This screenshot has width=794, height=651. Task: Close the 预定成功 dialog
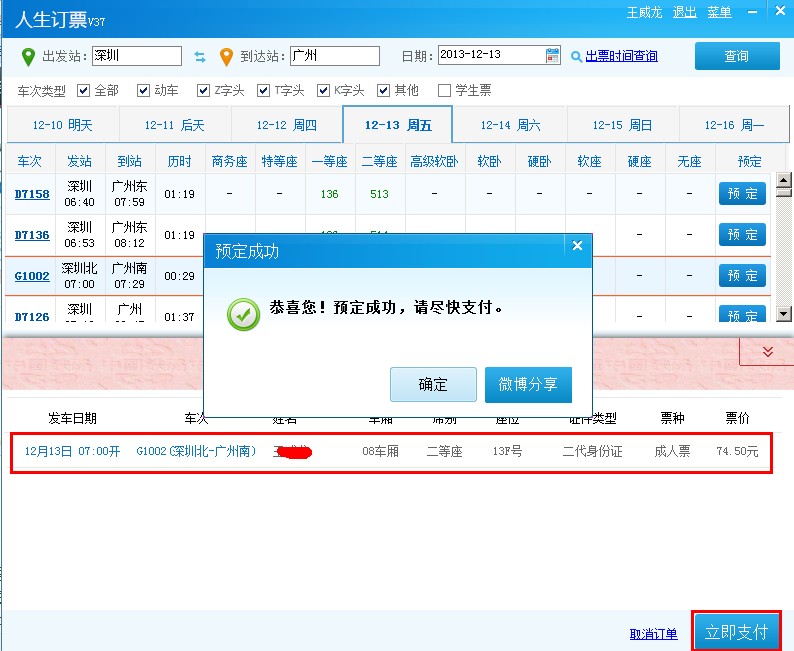point(577,246)
